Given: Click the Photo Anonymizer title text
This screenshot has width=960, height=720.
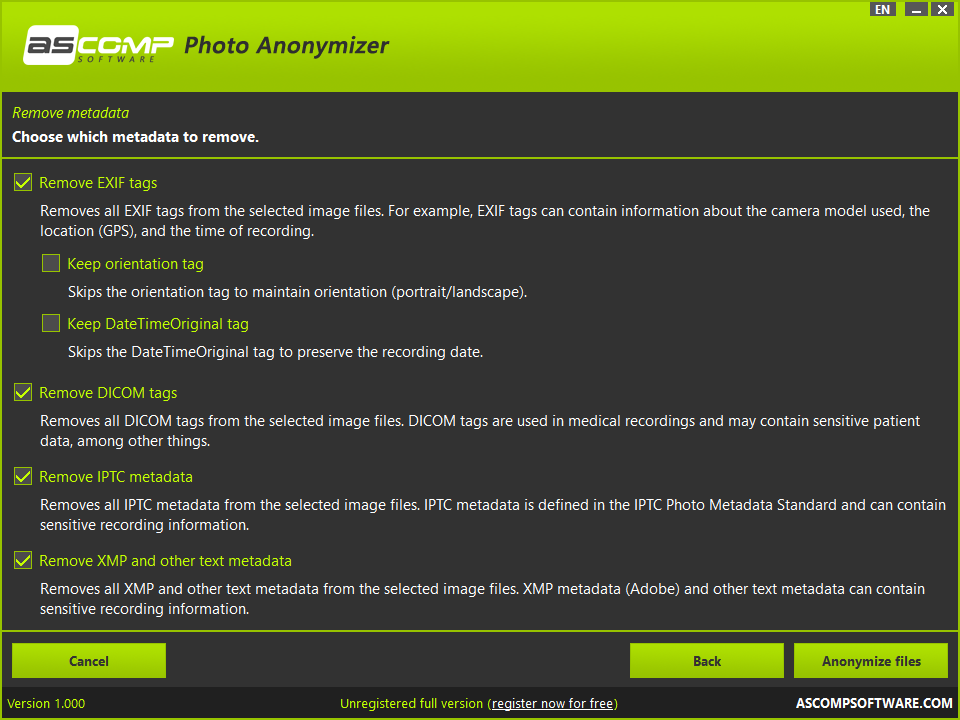Looking at the screenshot, I should 287,46.
